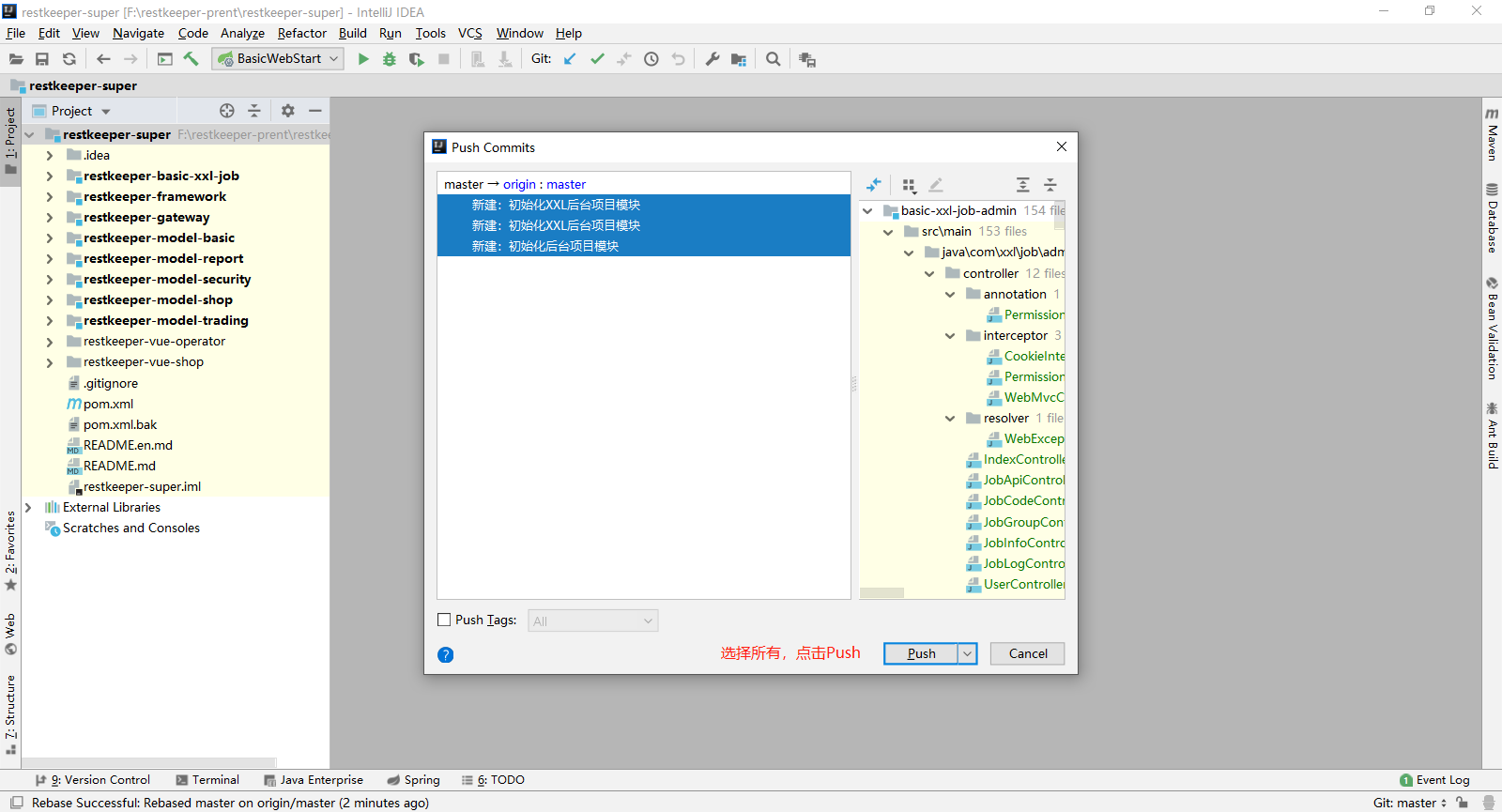The width and height of the screenshot is (1502, 812).
Task: Open Structure side tab
Action: [x=10, y=714]
